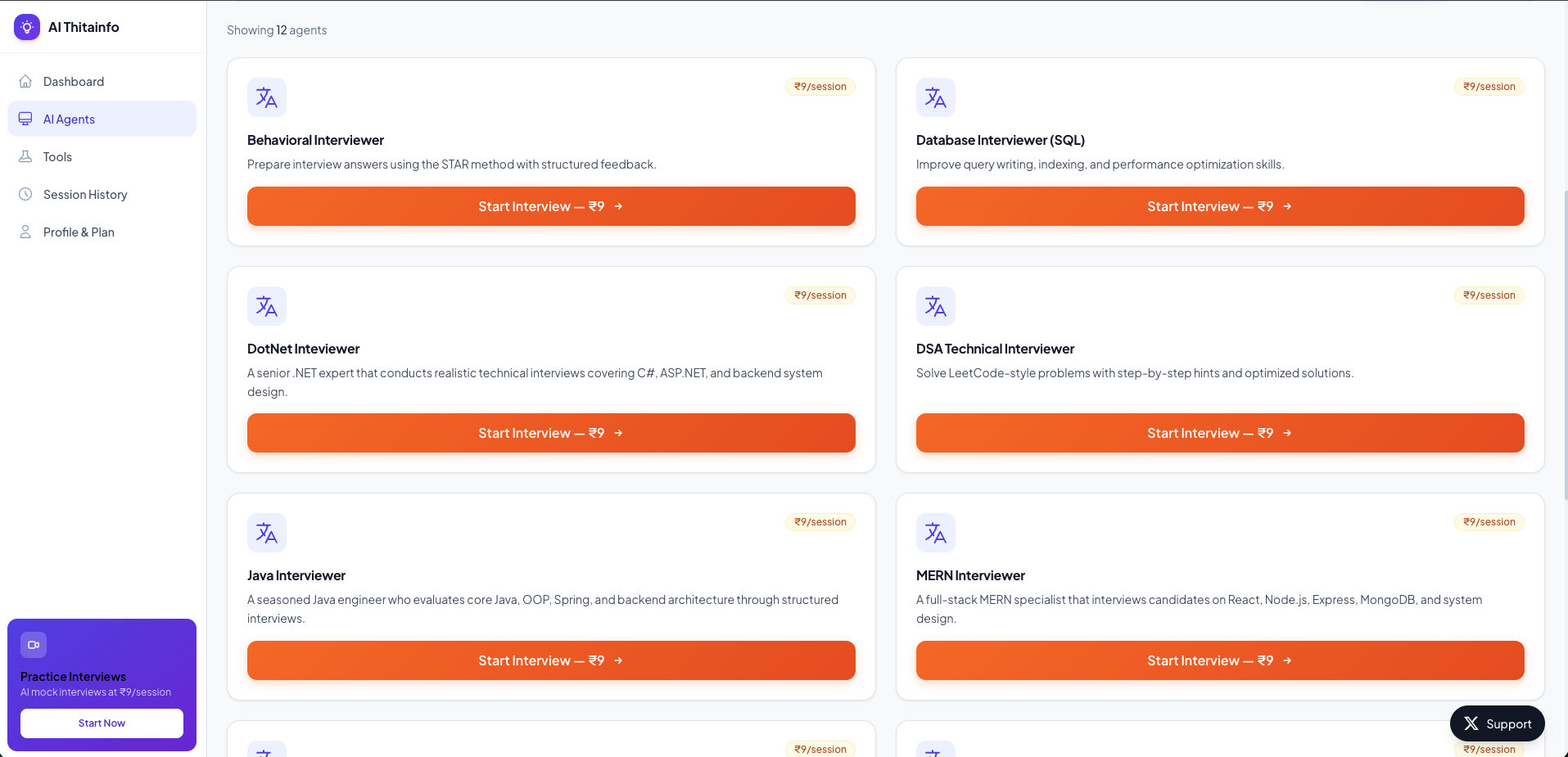
Task: Open Session History
Action: [102, 194]
